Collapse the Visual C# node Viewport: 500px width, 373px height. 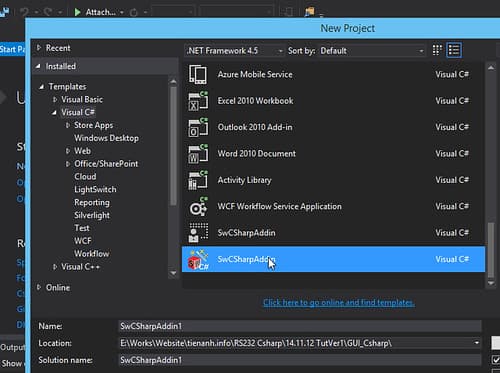54,113
